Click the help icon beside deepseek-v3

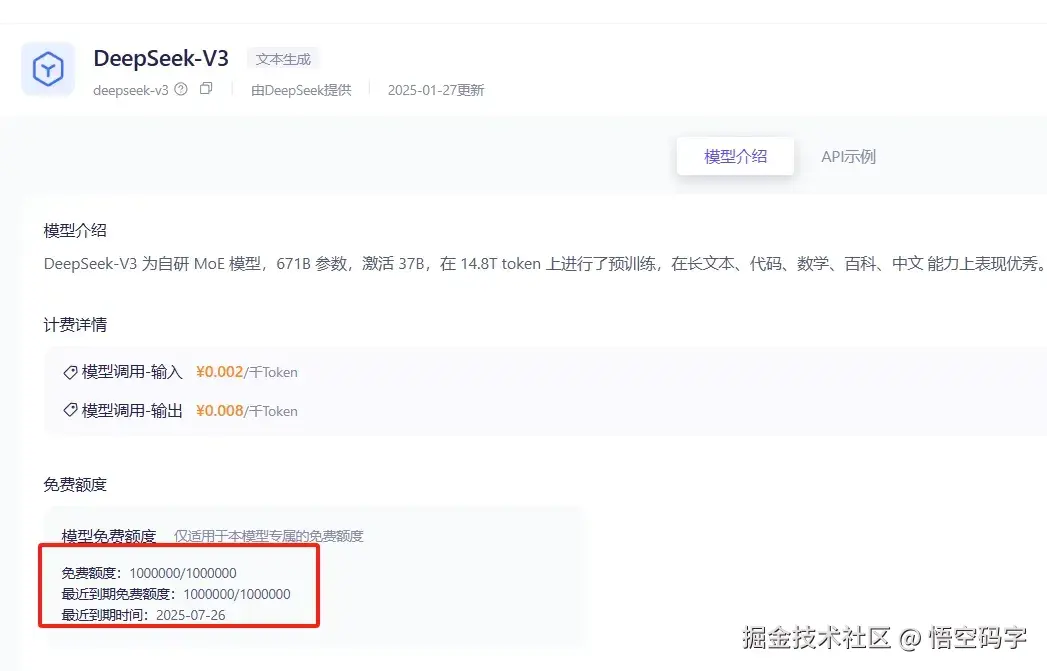181,89
